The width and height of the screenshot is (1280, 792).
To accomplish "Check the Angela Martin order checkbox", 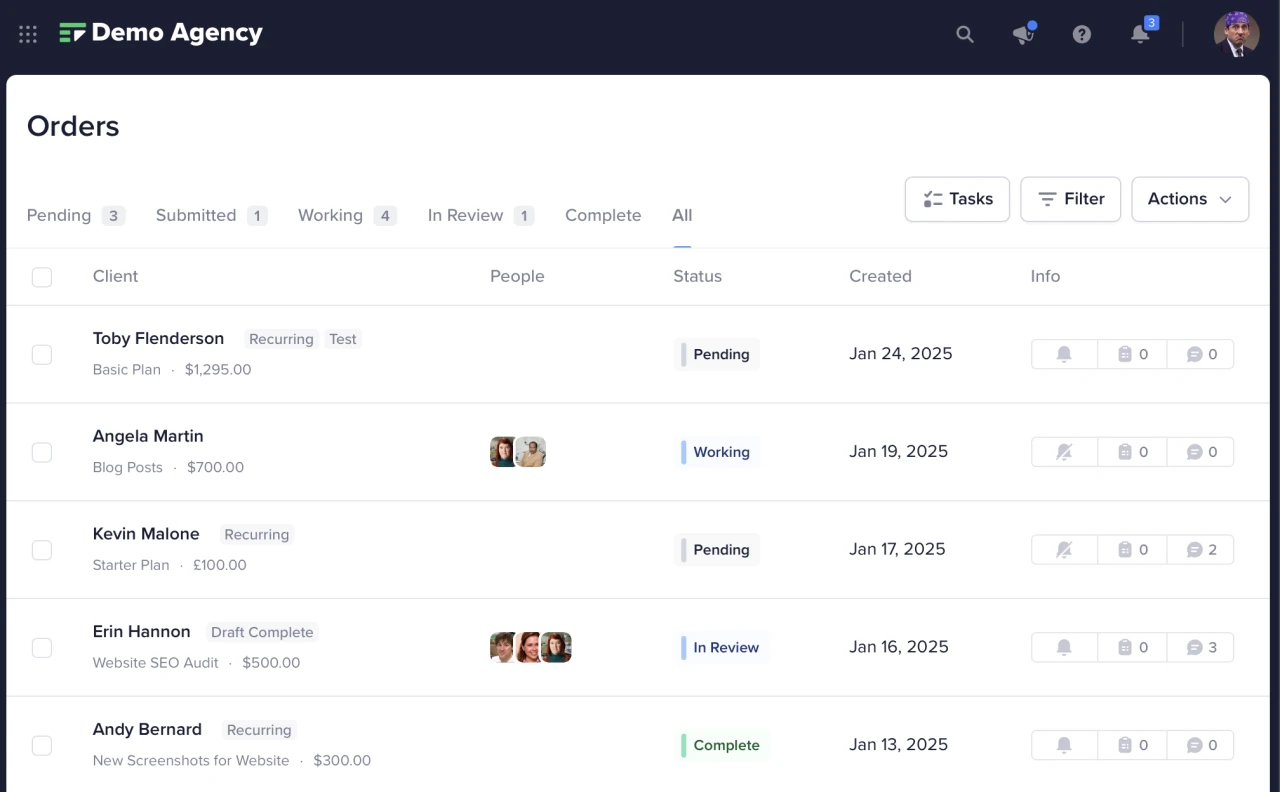I will click(42, 452).
